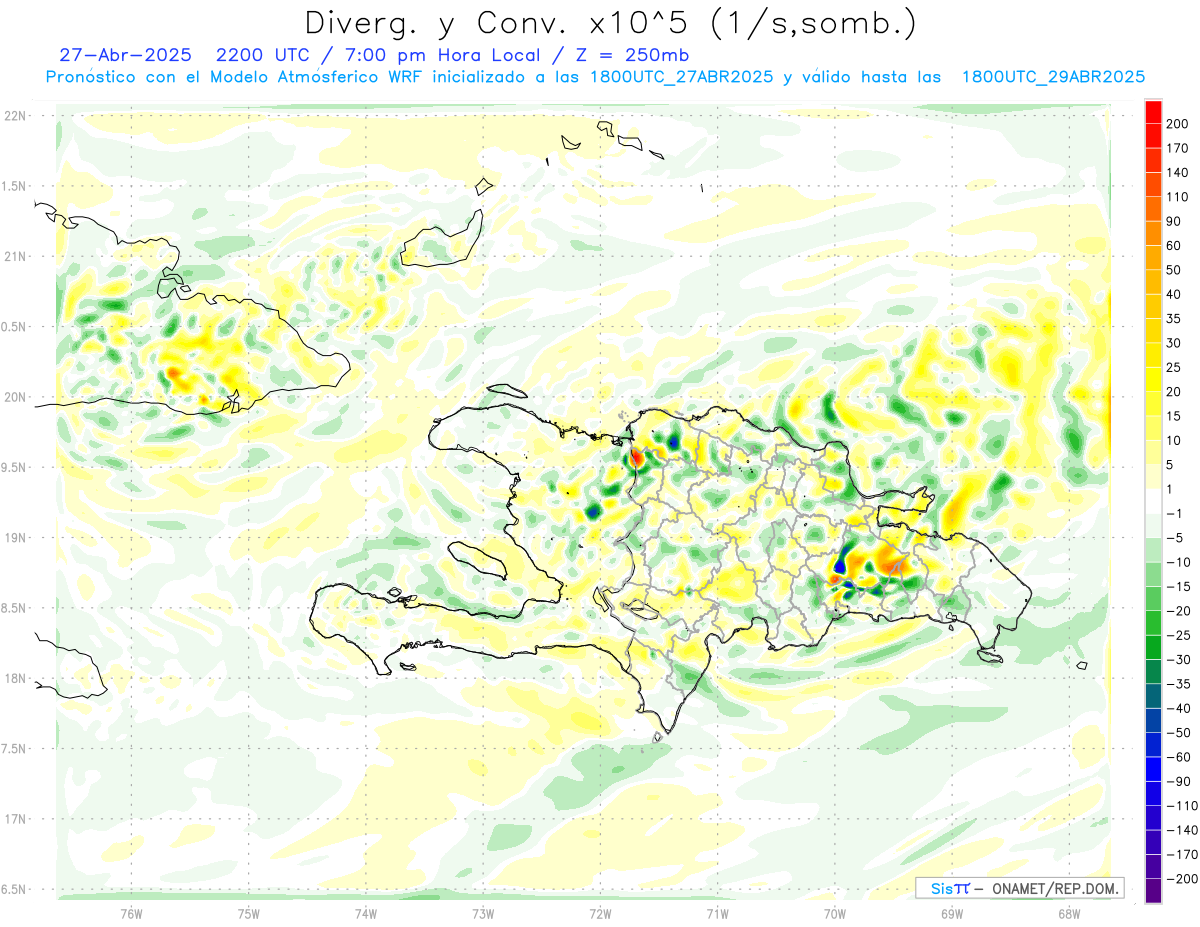The height and width of the screenshot is (927, 1200).
Task: Click the green swatch between -20 and -25
Action: 1153,623
